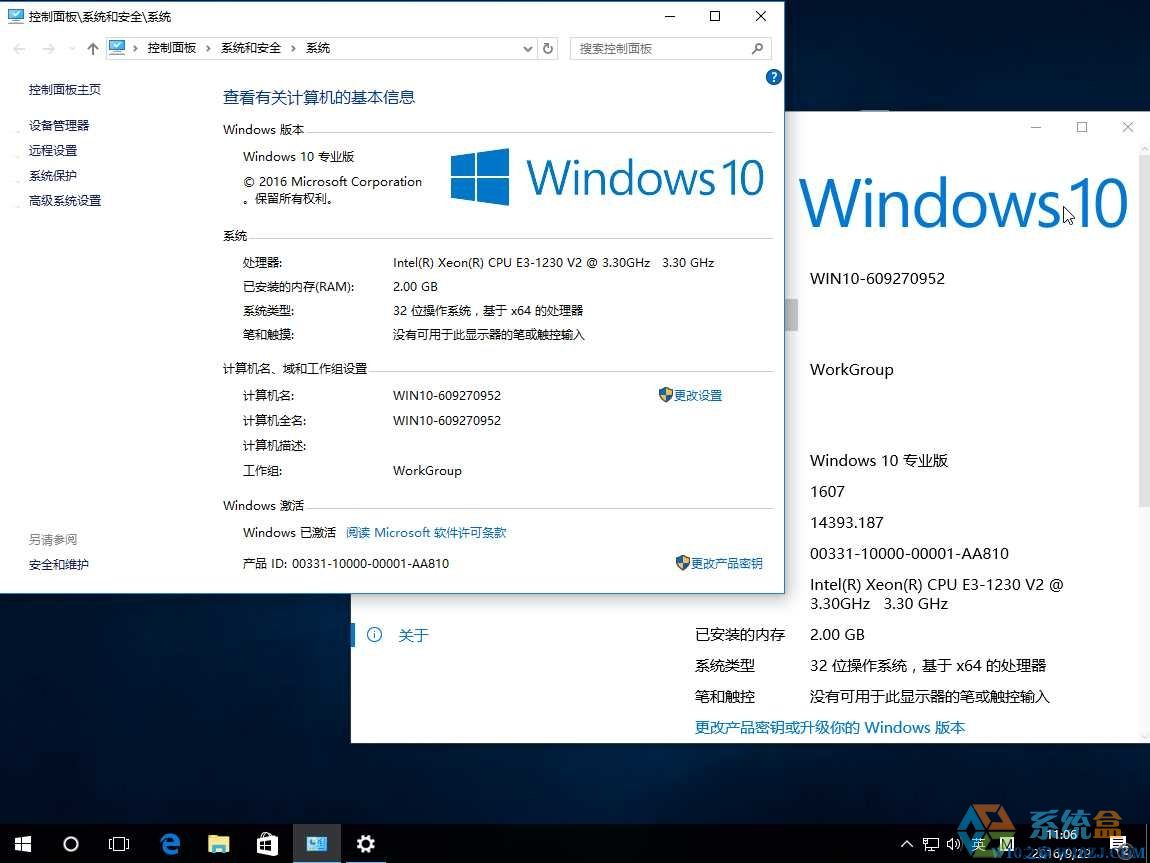Expand hidden icons in the system tray
This screenshot has height=863, width=1150.
pos(906,844)
